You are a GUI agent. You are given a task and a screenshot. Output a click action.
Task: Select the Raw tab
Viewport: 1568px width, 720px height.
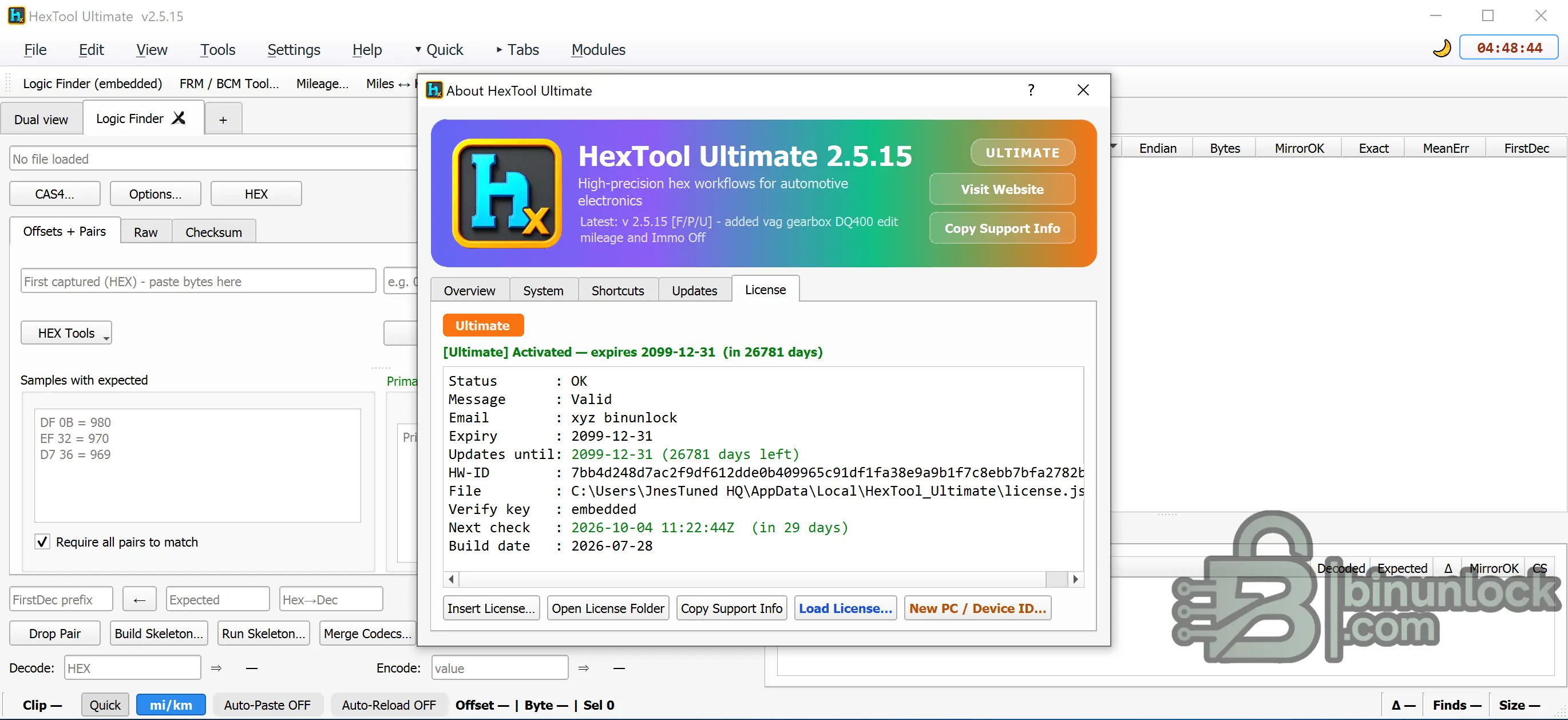click(x=145, y=232)
